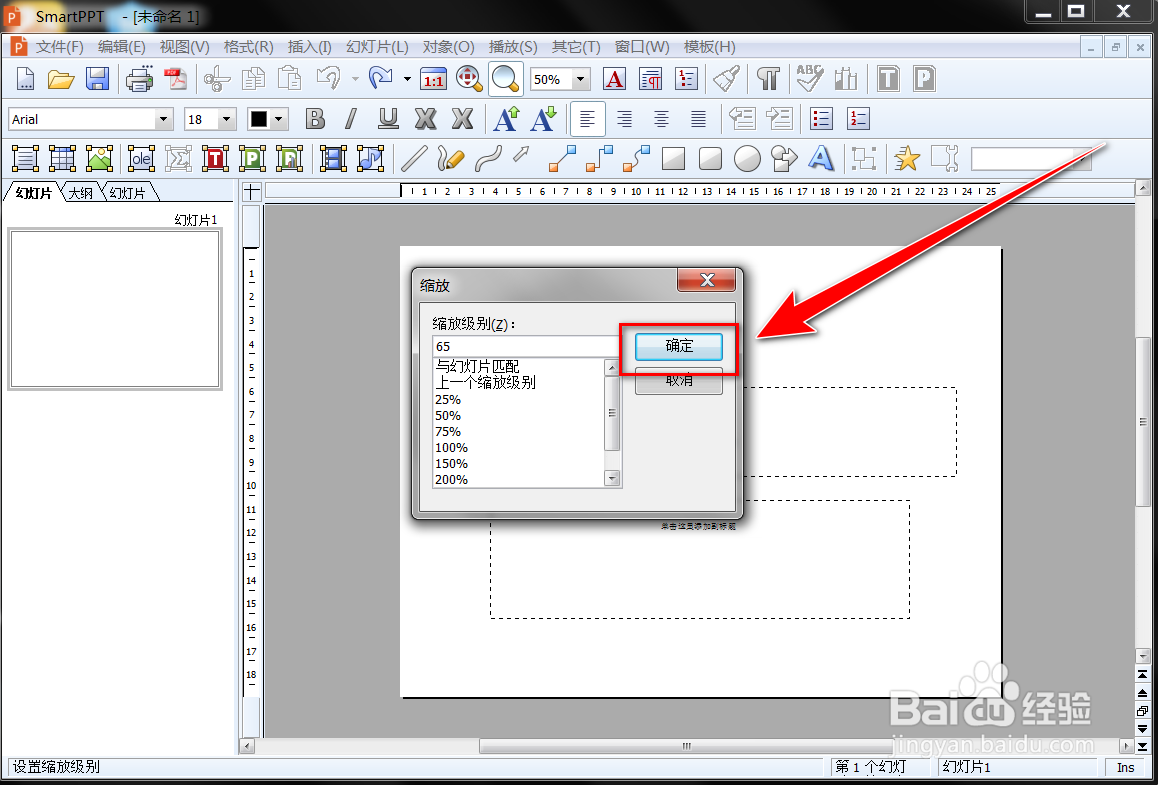
Task: Open the 幻灯片(L) menu
Action: tap(377, 47)
